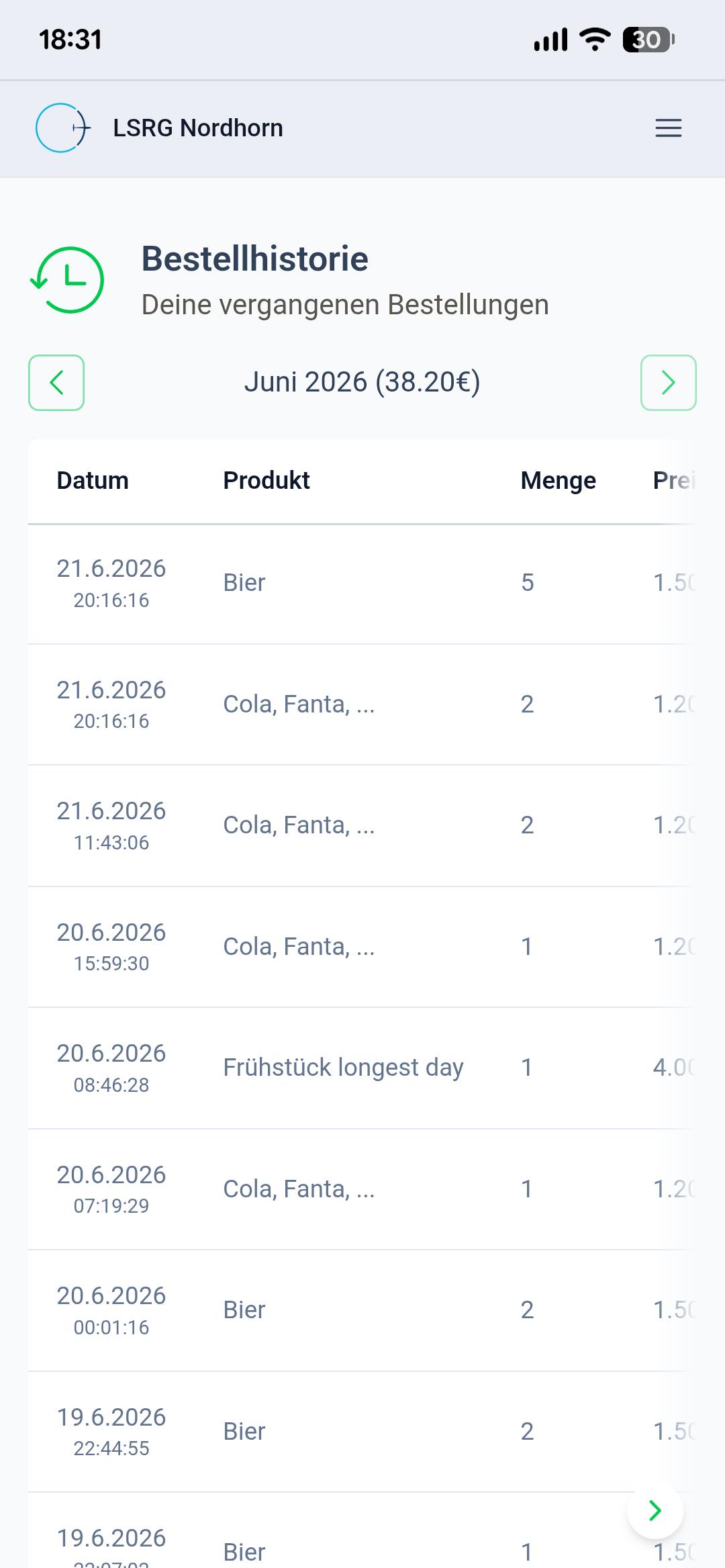Click the Menge column header

(559, 481)
